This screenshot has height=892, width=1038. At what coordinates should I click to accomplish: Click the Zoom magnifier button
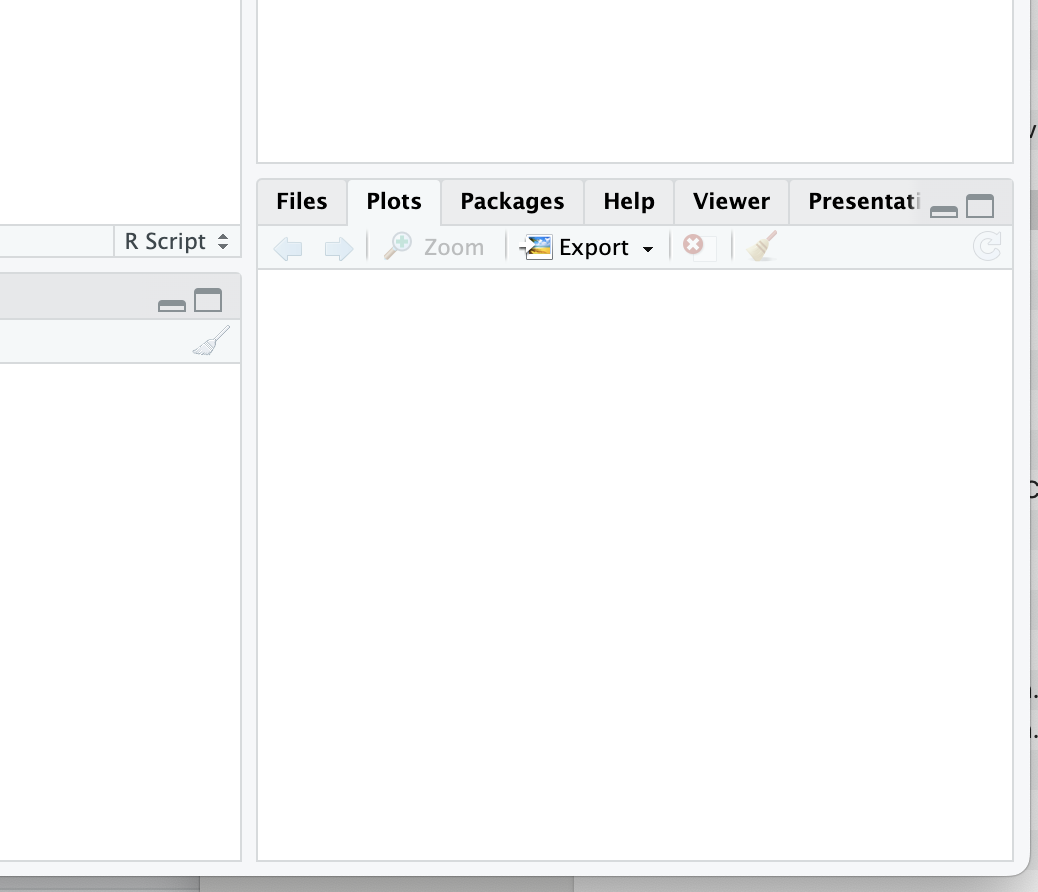point(435,248)
